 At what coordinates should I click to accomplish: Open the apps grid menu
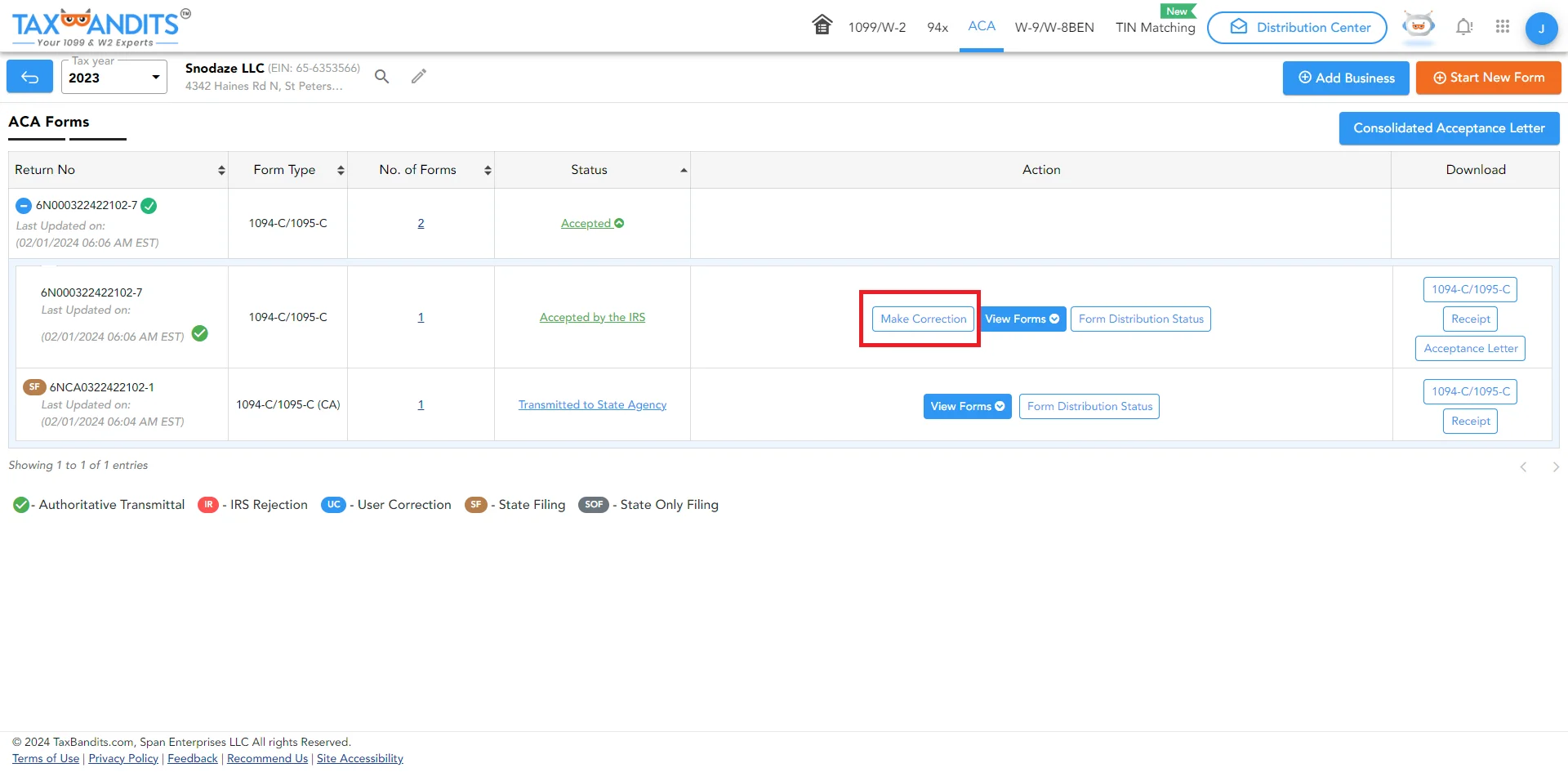point(1502,27)
